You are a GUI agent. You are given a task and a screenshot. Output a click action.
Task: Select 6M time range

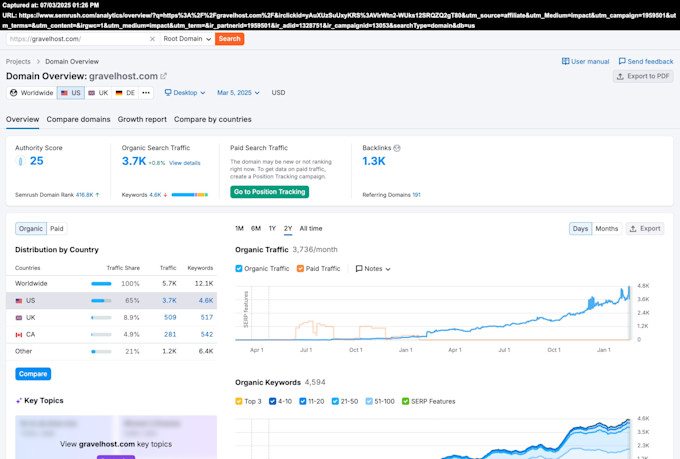click(x=256, y=229)
